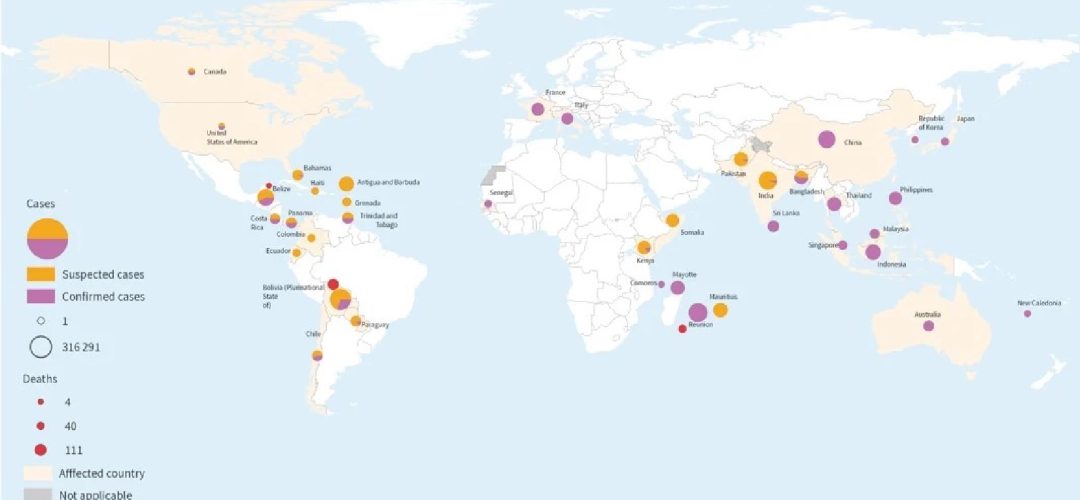Select the Mayotte purple marker
Screen dimensions: 1080x500
(x=678, y=288)
